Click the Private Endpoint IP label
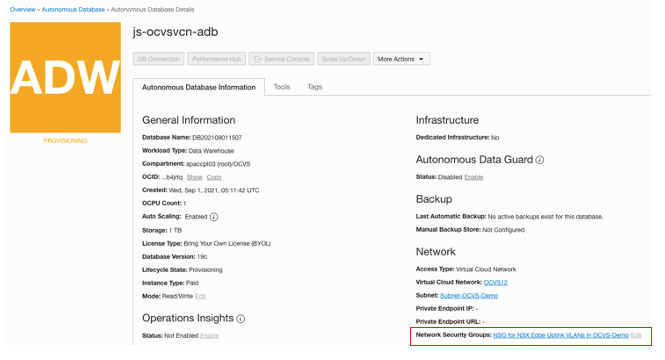The image size is (665, 360). (445, 309)
